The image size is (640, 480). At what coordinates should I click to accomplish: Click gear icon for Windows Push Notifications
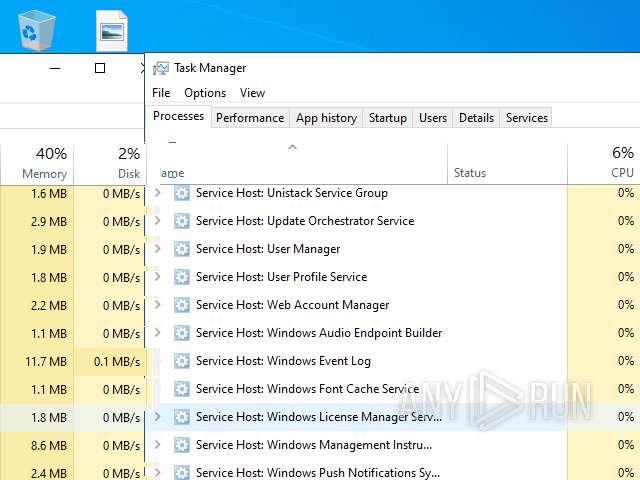[x=182, y=473]
